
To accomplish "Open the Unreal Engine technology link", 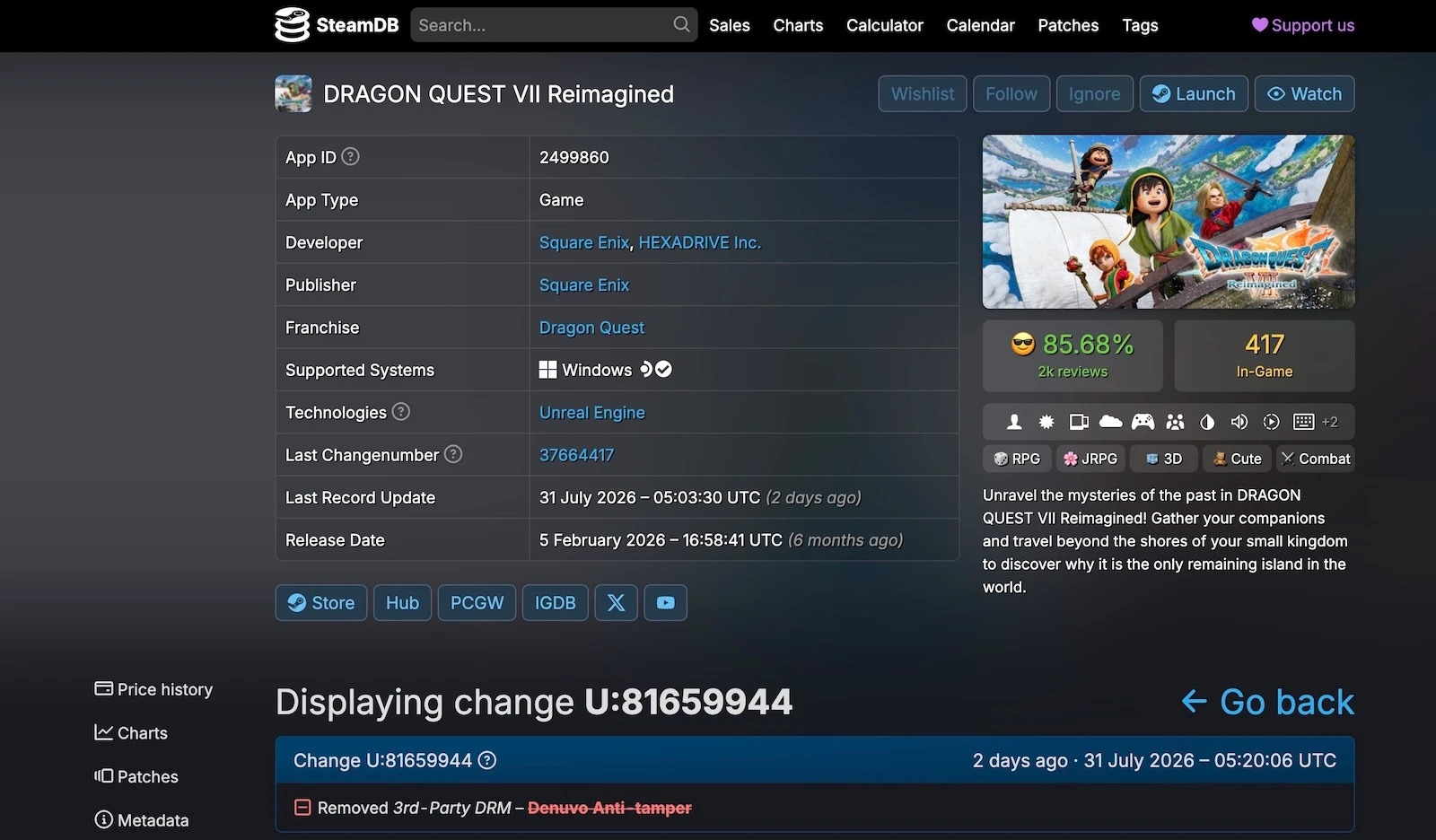I will (x=592, y=412).
